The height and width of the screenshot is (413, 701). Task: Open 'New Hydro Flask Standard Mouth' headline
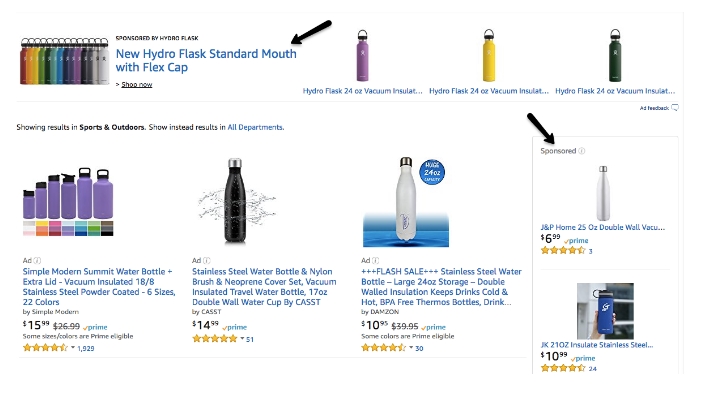(x=206, y=60)
